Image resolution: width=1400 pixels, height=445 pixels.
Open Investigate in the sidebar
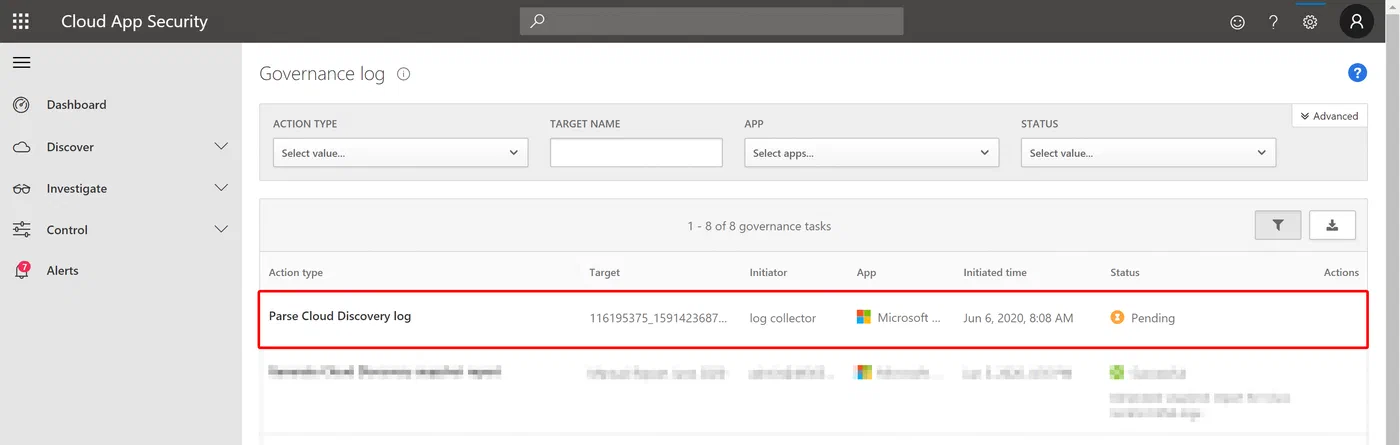point(77,189)
